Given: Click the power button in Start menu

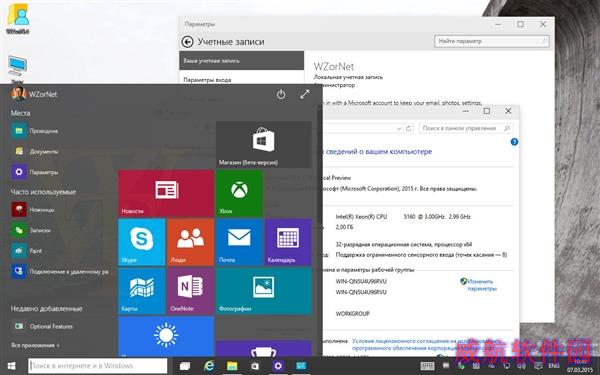Looking at the screenshot, I should tap(281, 94).
